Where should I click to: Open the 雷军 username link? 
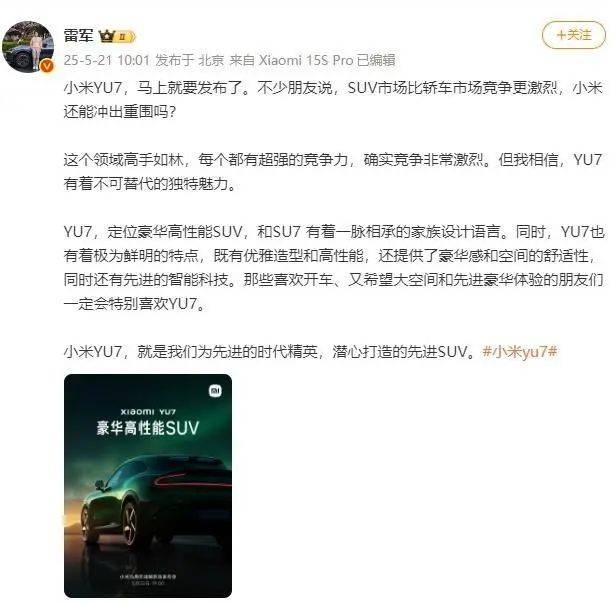coord(79,36)
